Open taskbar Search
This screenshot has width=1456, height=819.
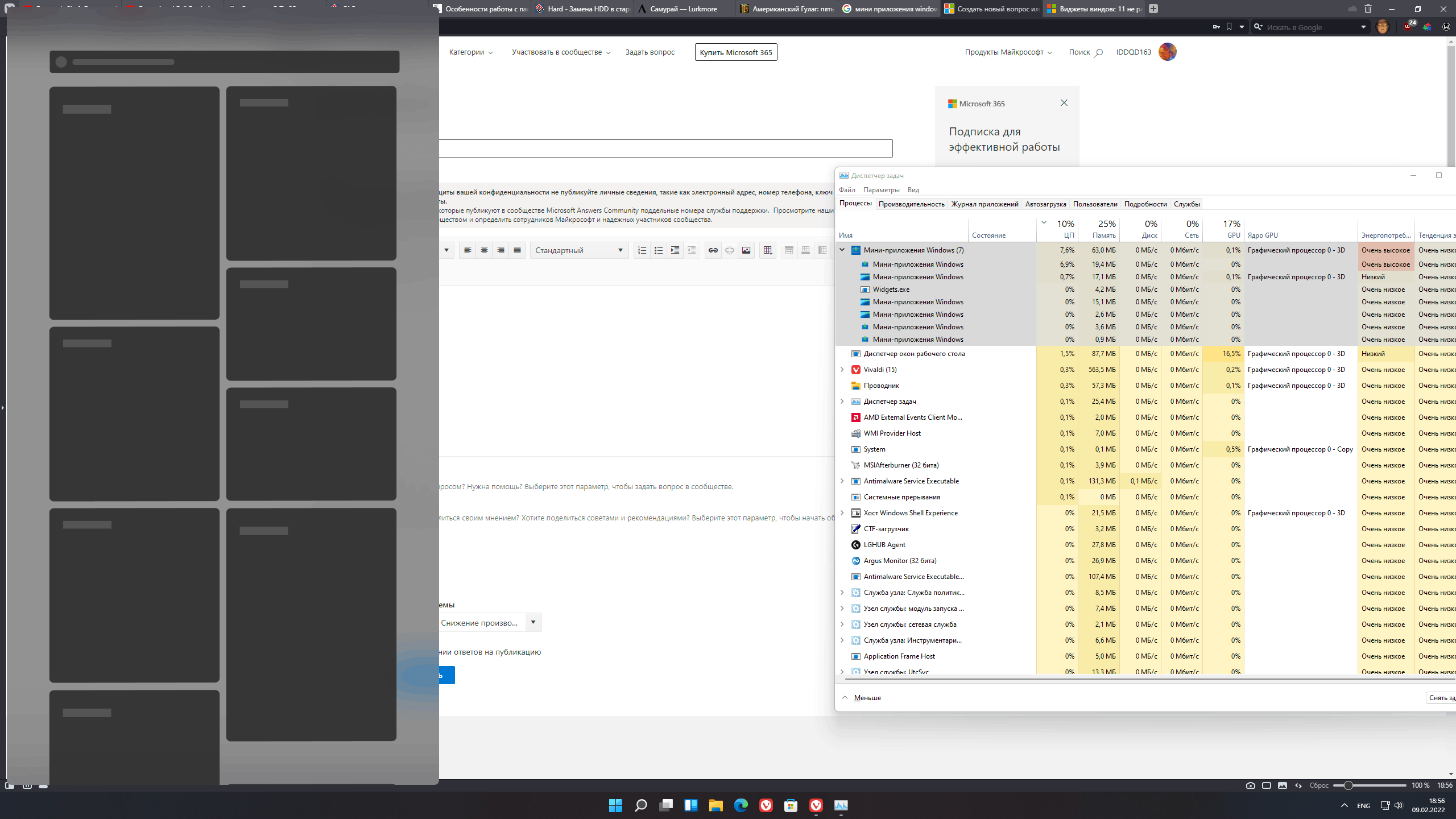coord(640,805)
